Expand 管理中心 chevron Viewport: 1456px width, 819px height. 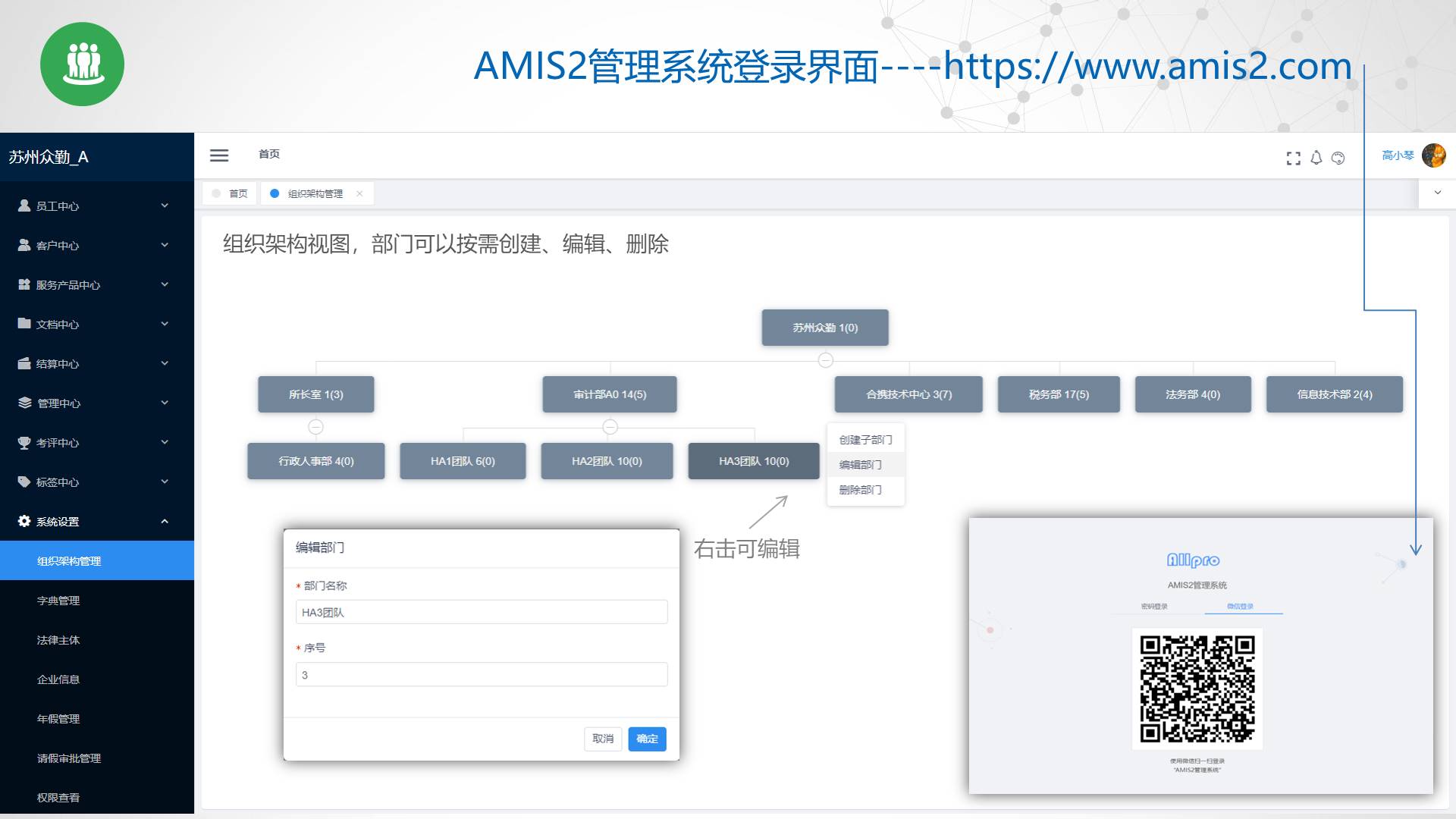[x=165, y=403]
